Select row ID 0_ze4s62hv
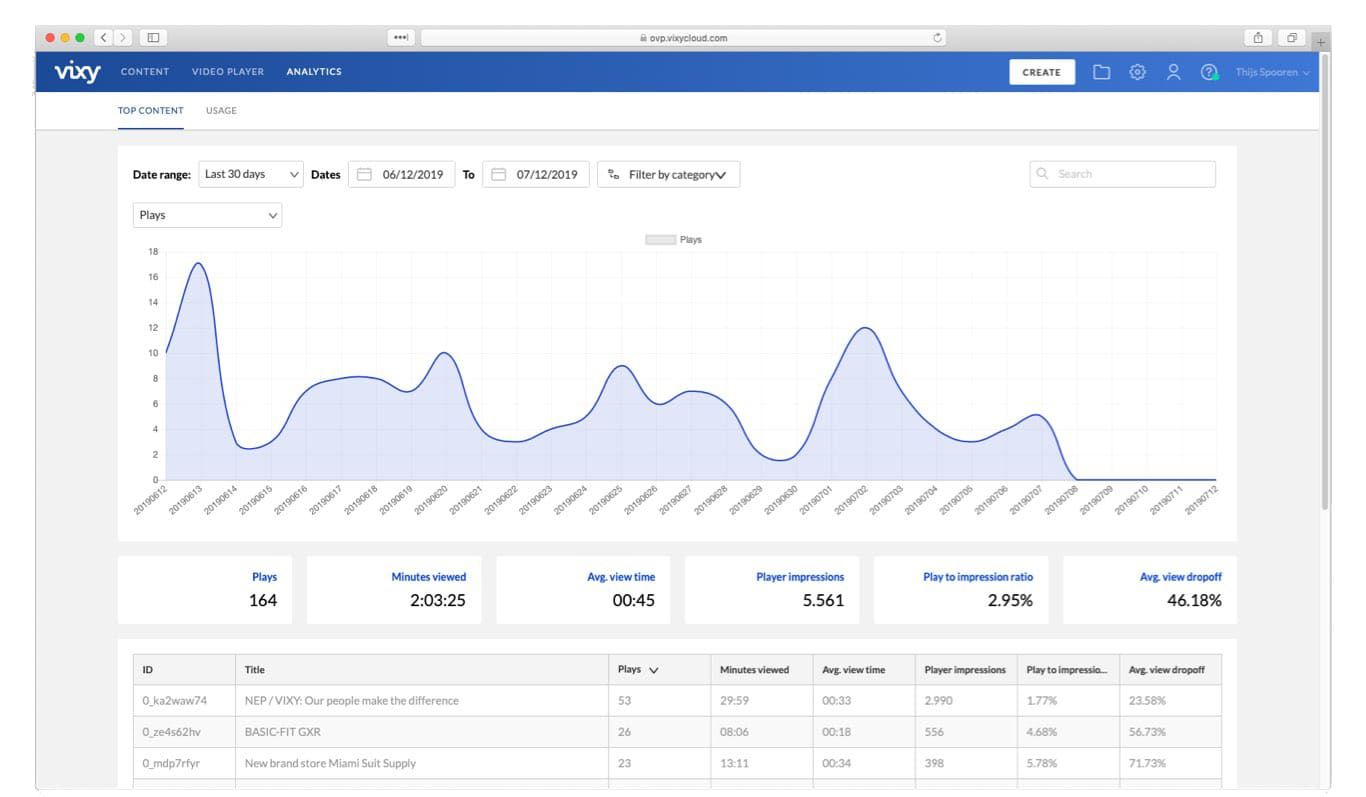The height and width of the screenshot is (797, 1366). 172,732
